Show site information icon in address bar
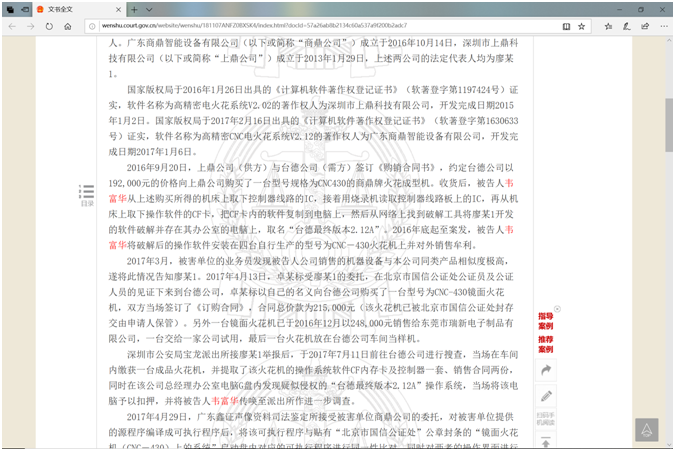 tap(92, 26)
